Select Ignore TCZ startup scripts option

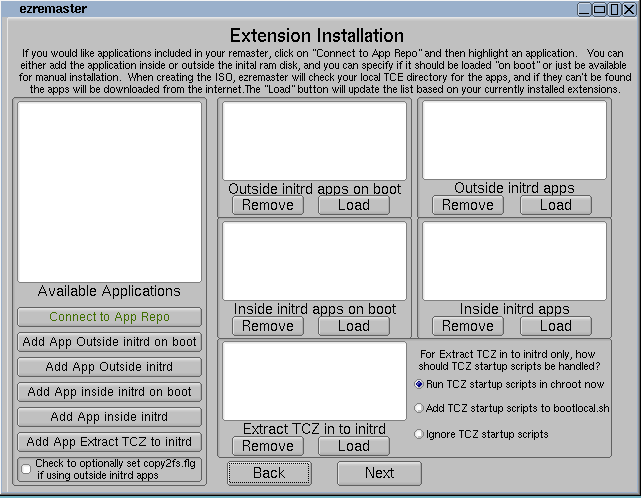(x=419, y=434)
